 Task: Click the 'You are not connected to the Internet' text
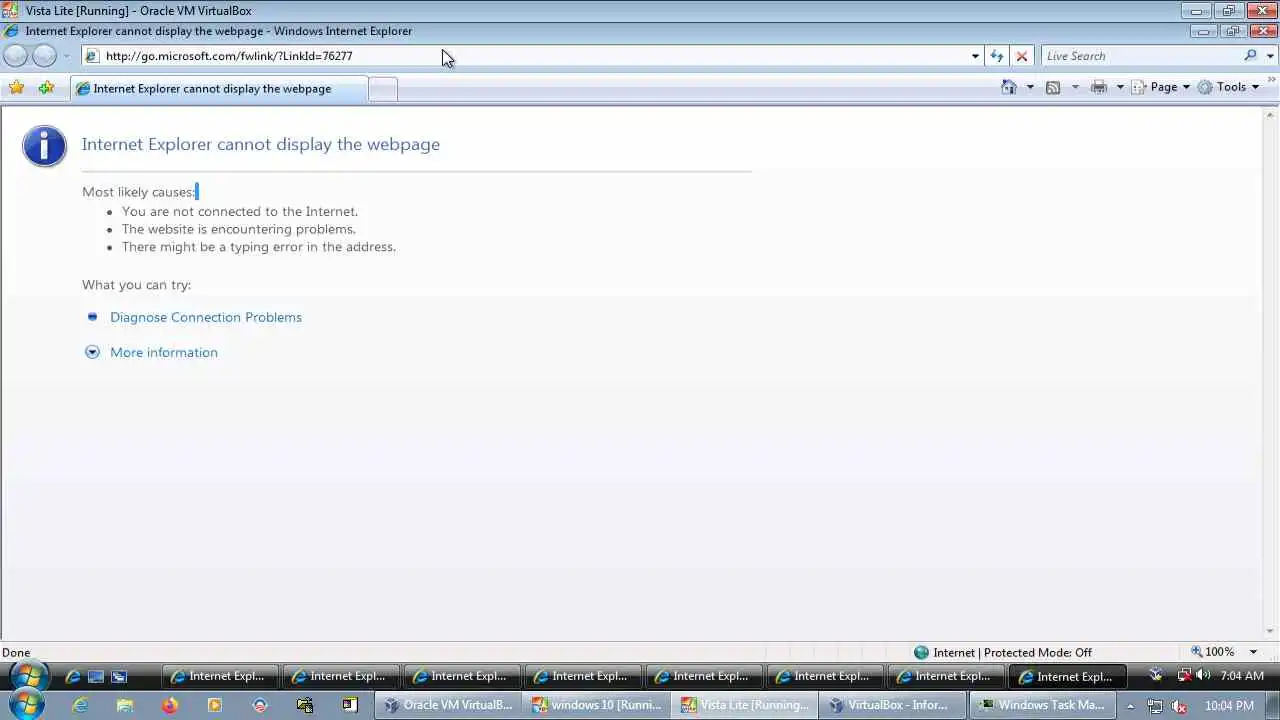pos(240,211)
